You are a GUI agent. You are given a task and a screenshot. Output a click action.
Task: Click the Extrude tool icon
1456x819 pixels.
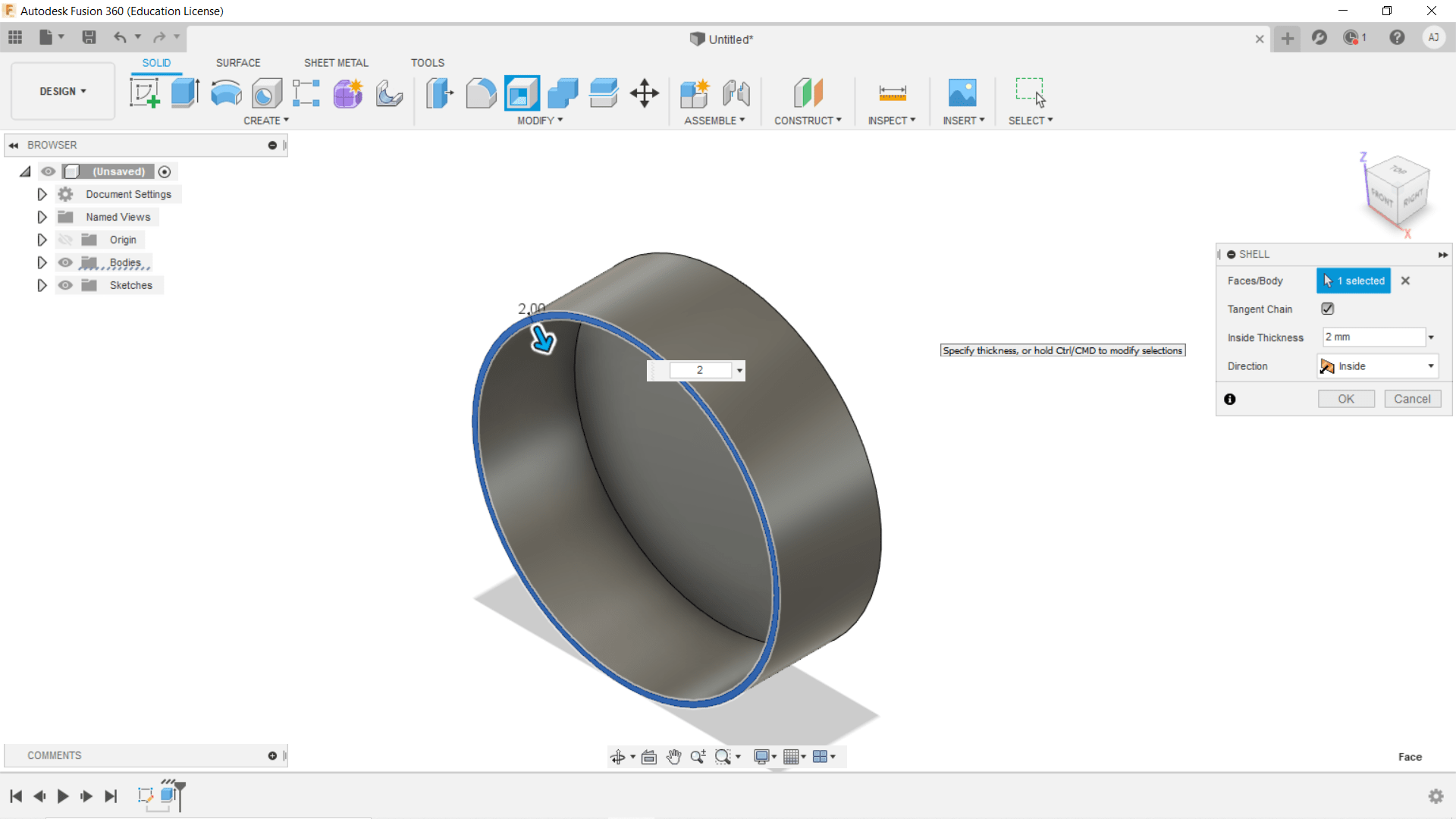[x=185, y=93]
